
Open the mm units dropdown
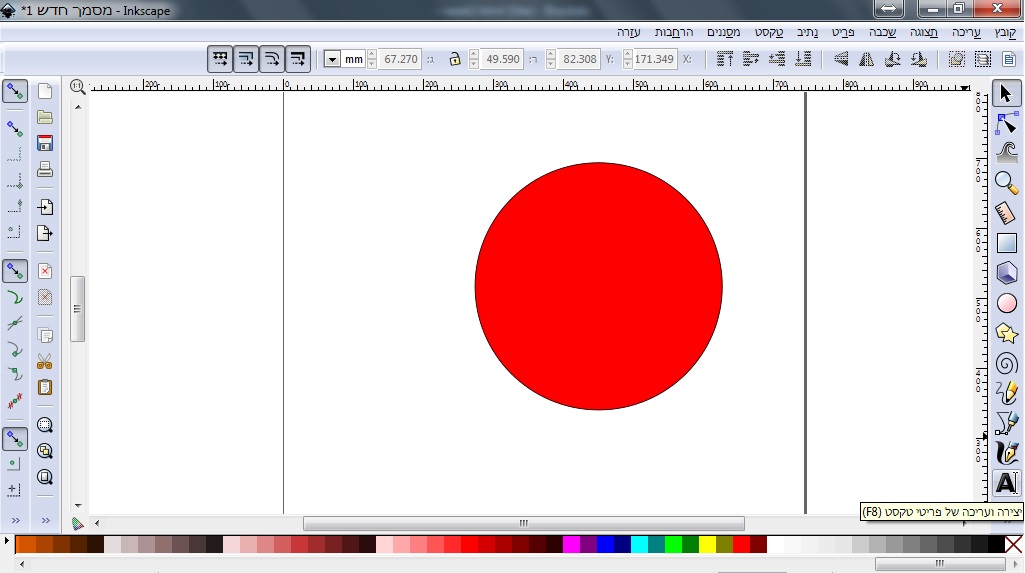332,59
